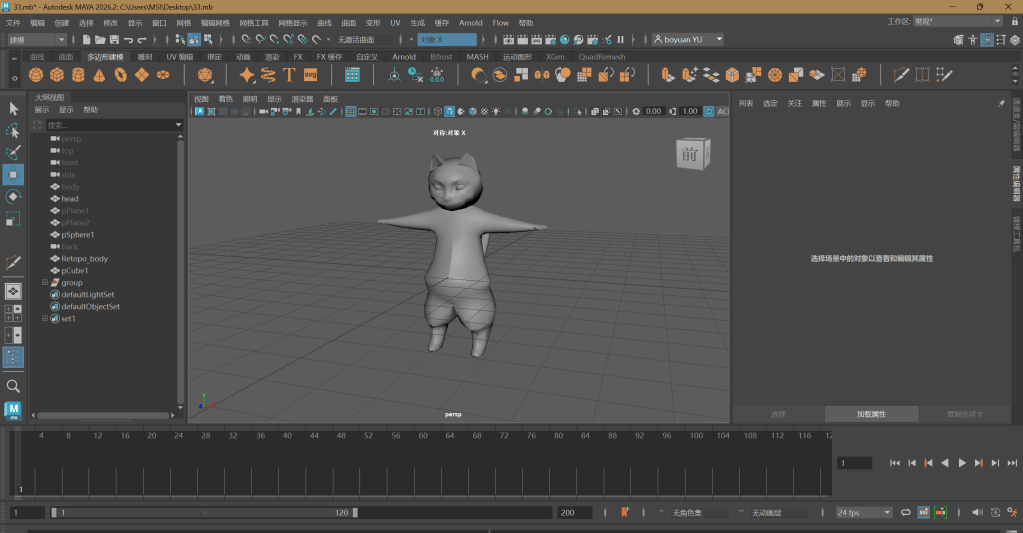Select the Move tool in the toolbox
The height and width of the screenshot is (533, 1023).
(x=13, y=174)
